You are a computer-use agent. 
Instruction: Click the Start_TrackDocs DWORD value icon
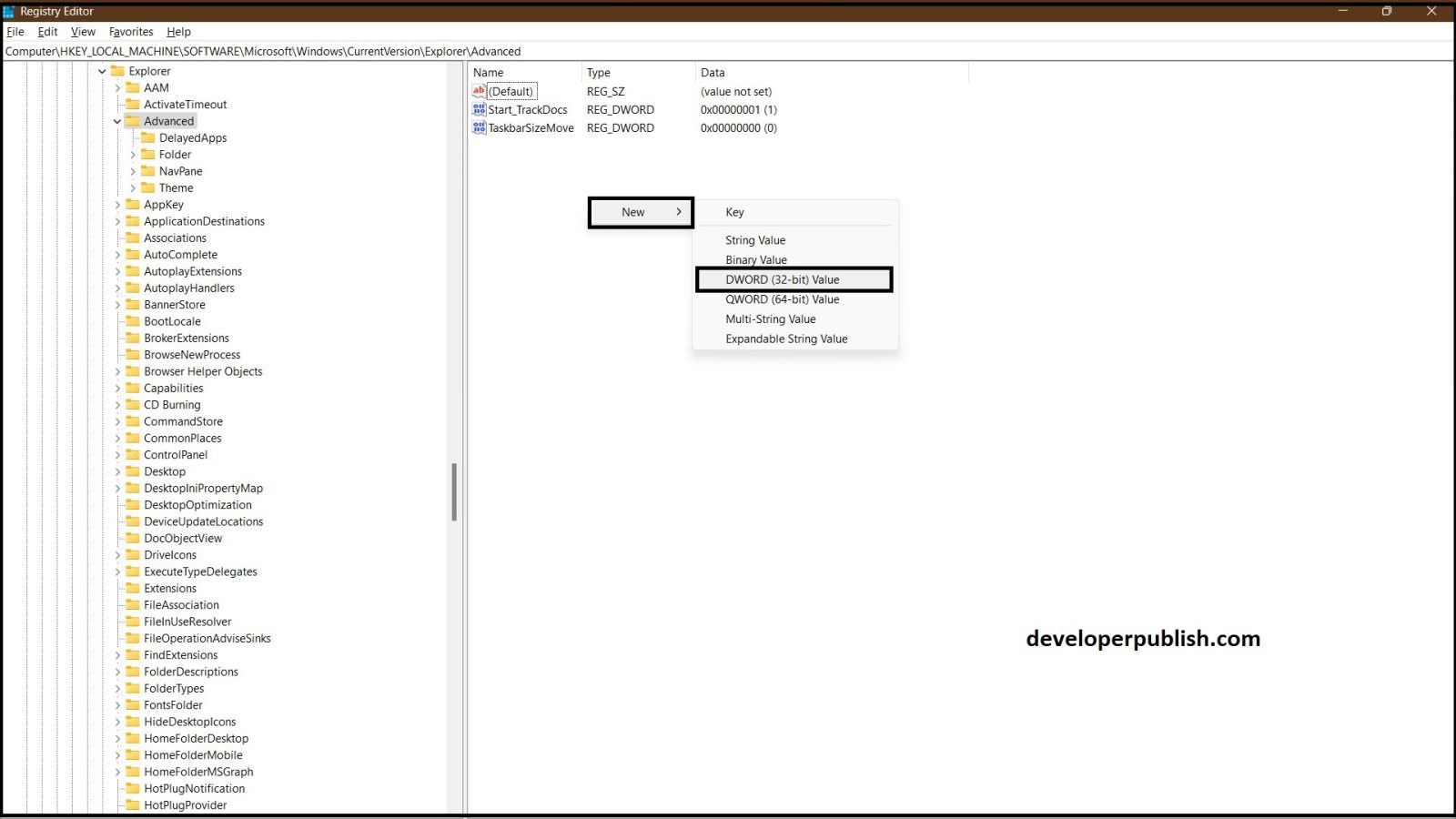click(479, 109)
